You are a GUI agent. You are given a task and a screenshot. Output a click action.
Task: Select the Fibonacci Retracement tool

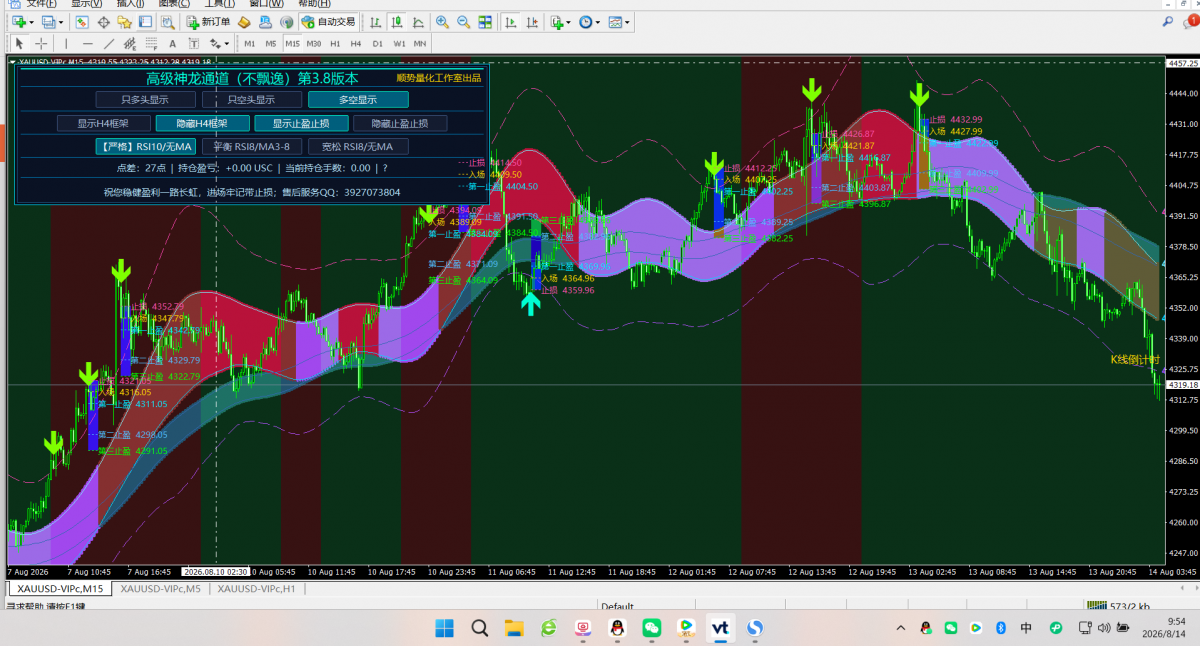[x=151, y=44]
